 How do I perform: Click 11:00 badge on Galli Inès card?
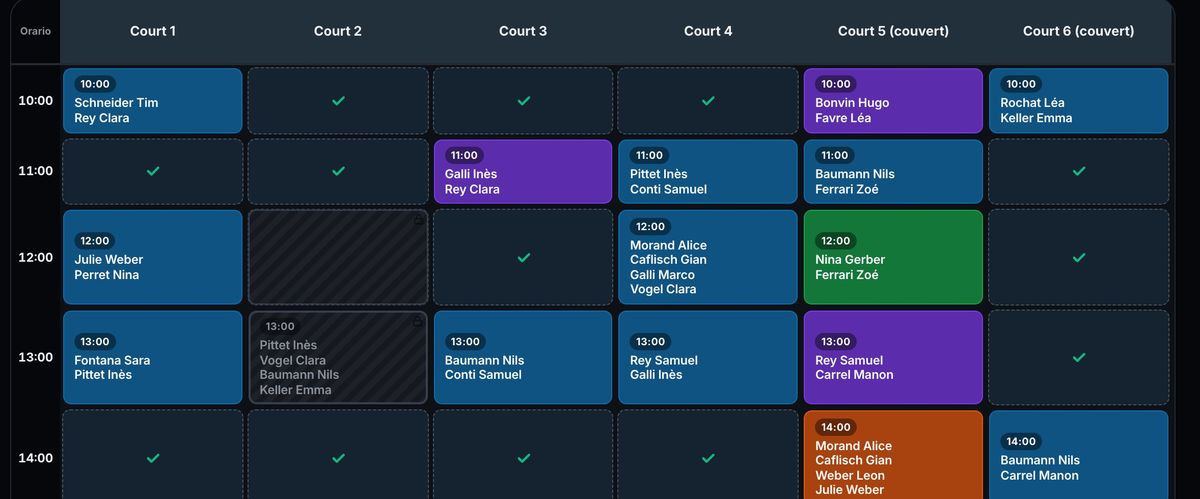[464, 155]
